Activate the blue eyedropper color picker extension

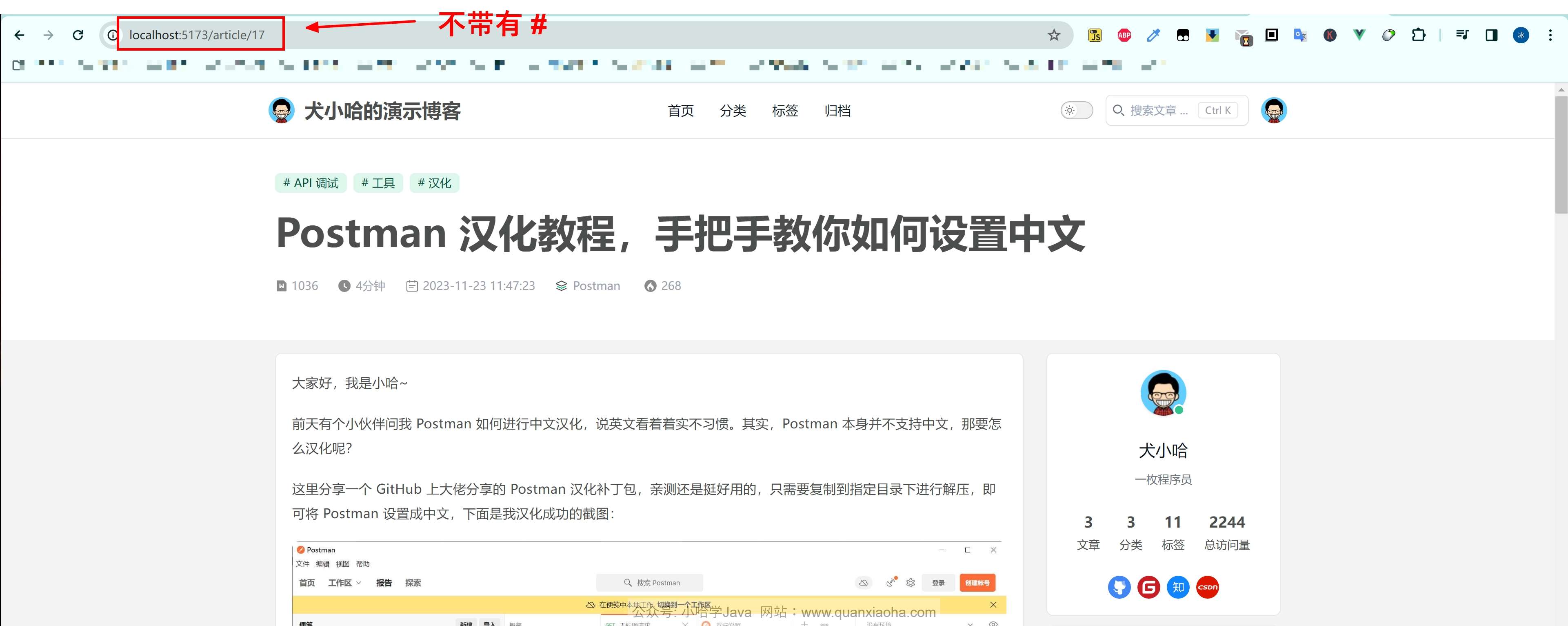pyautogui.click(x=1153, y=35)
